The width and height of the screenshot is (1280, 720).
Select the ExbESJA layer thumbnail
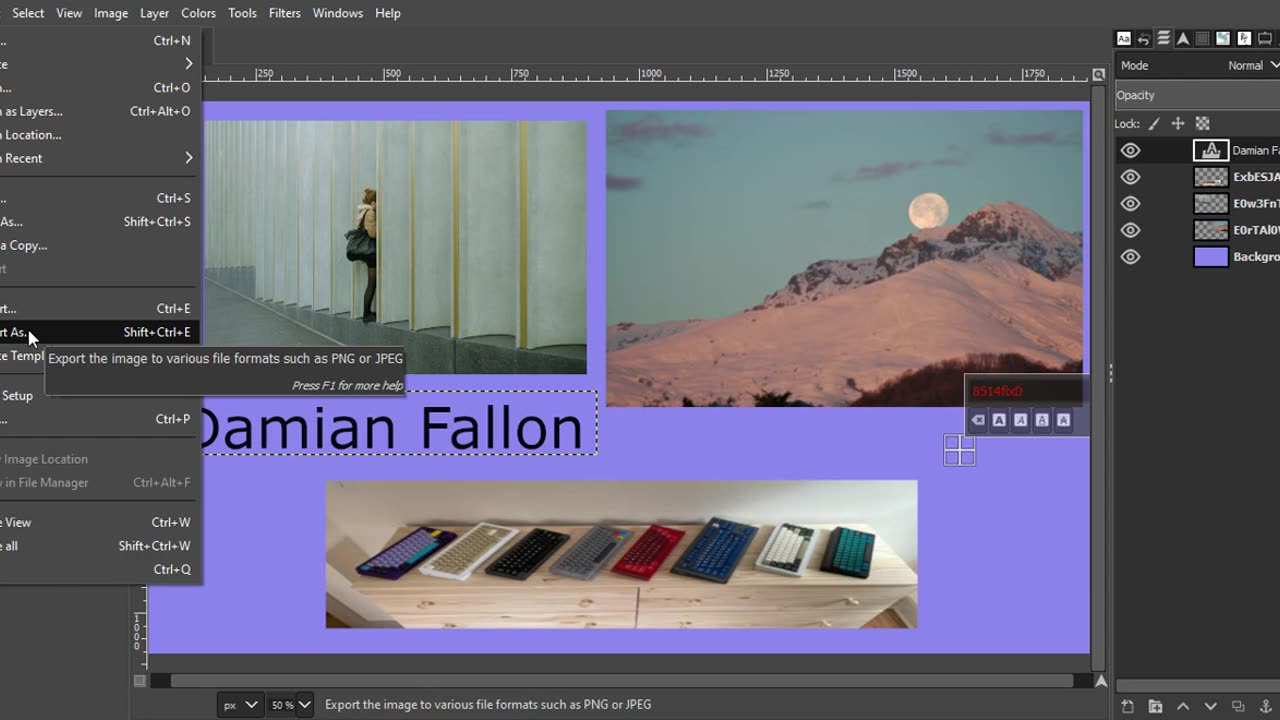[x=1211, y=177]
